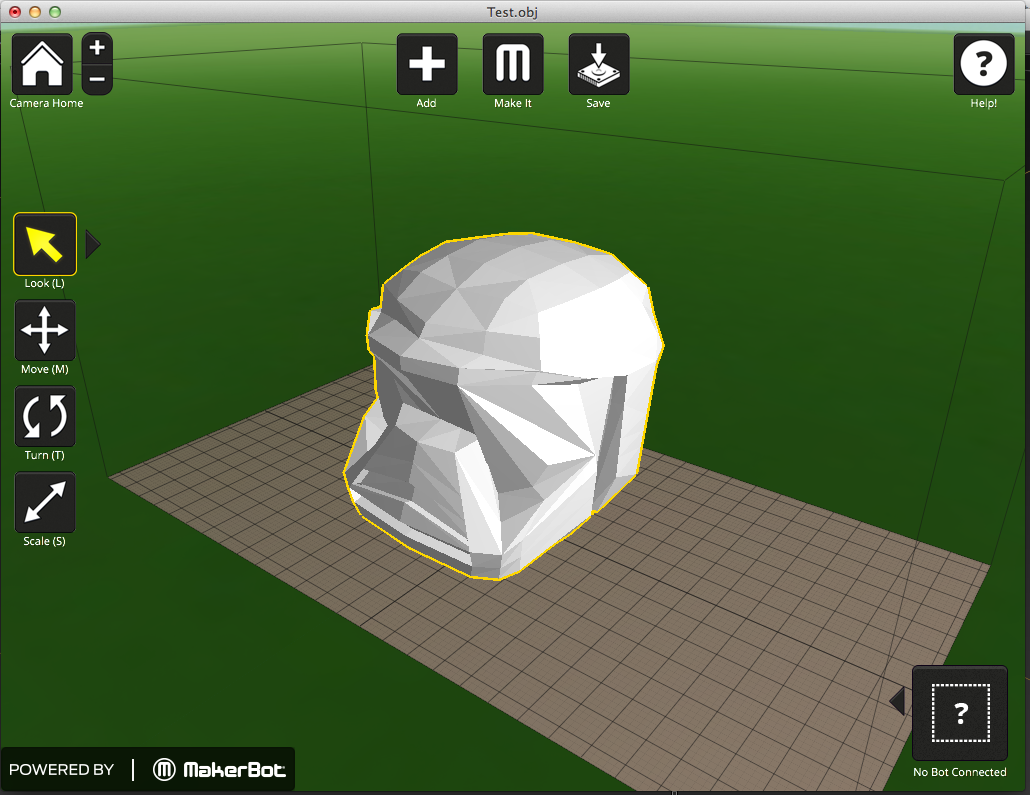1030x795 pixels.
Task: Select the Look (L) arrow tool
Action: click(x=45, y=244)
